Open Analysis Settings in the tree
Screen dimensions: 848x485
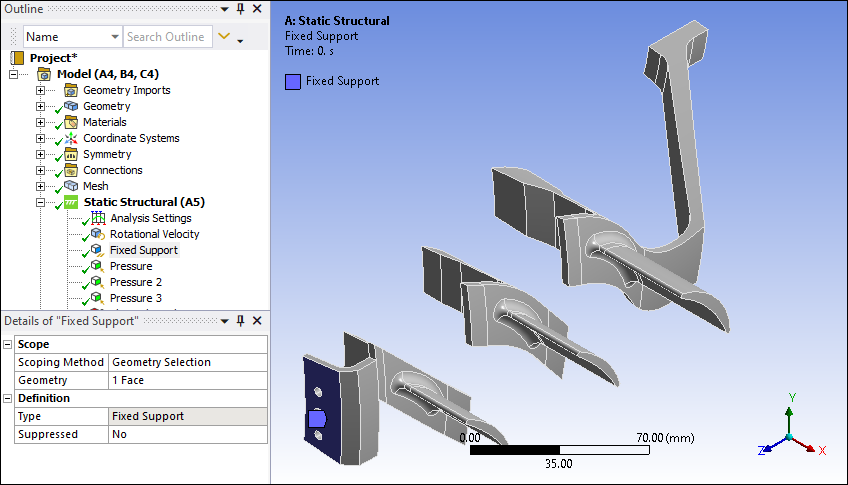(150, 218)
